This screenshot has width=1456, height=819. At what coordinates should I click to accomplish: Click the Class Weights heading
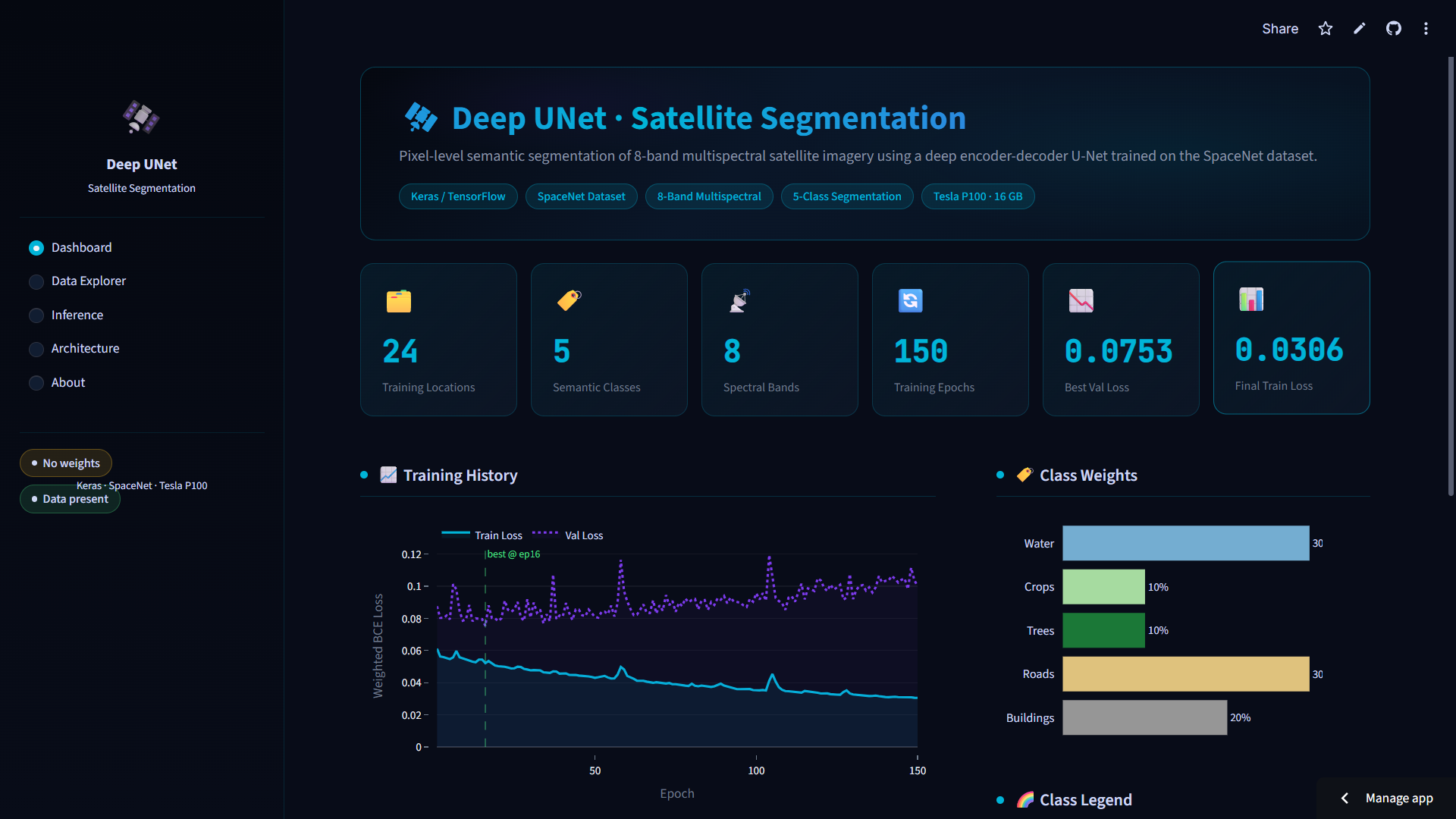[1088, 475]
